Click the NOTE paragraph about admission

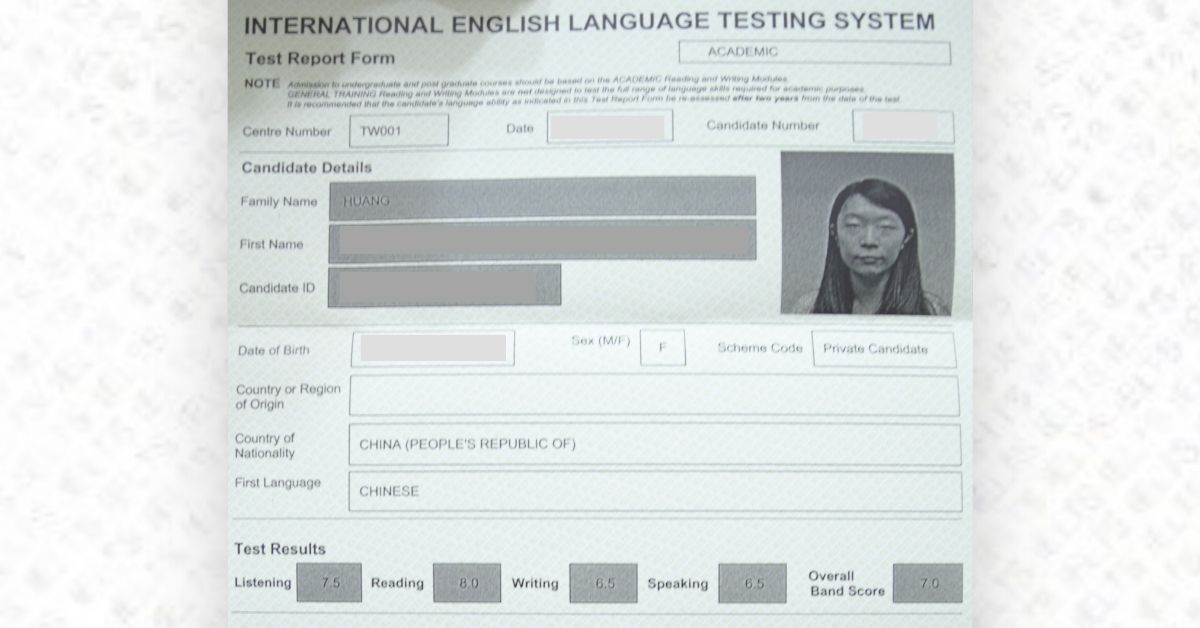[572, 90]
